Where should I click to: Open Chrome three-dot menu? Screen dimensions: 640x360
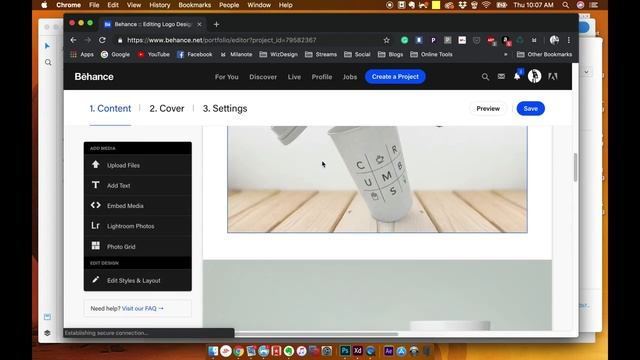[x=569, y=40]
